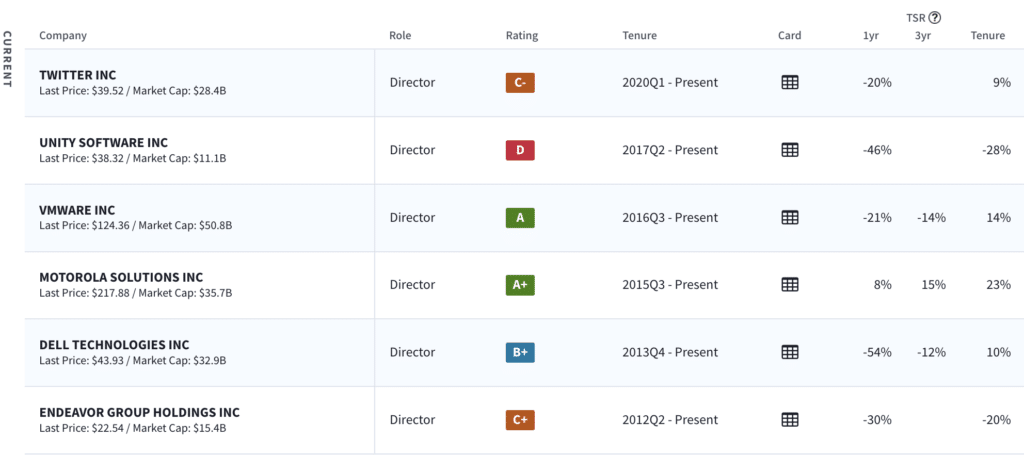Click Dell's 1yr TSR value -54%
This screenshot has height=455, width=1024.
pyautogui.click(x=877, y=353)
